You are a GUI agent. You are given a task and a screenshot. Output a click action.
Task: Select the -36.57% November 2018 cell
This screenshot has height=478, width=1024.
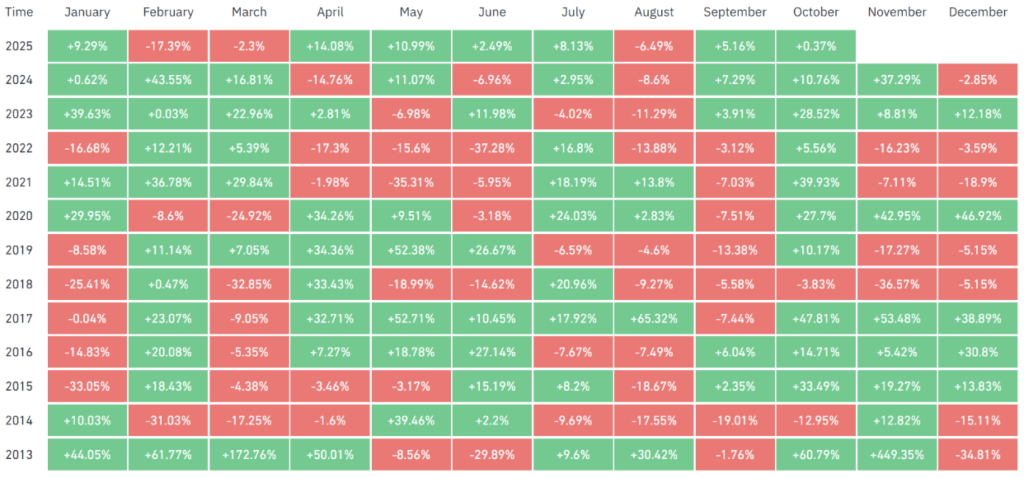coord(897,284)
